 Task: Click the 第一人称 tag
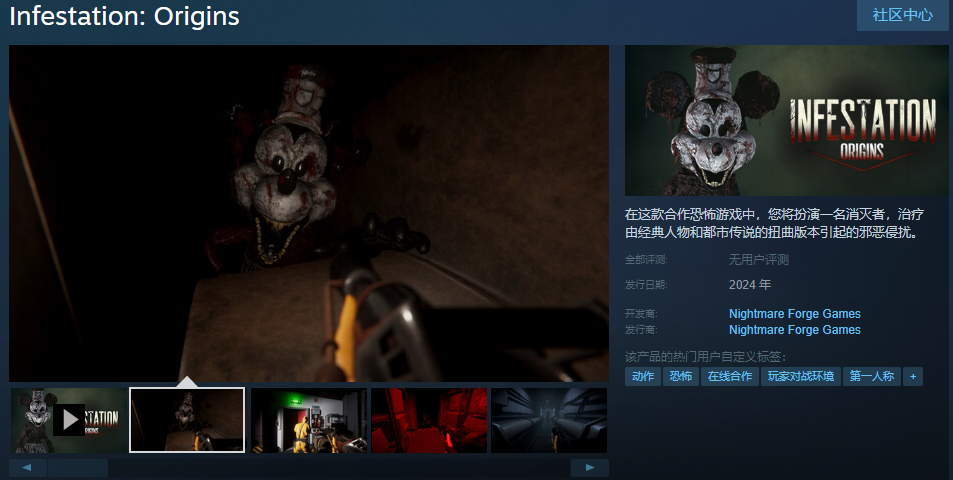click(872, 376)
